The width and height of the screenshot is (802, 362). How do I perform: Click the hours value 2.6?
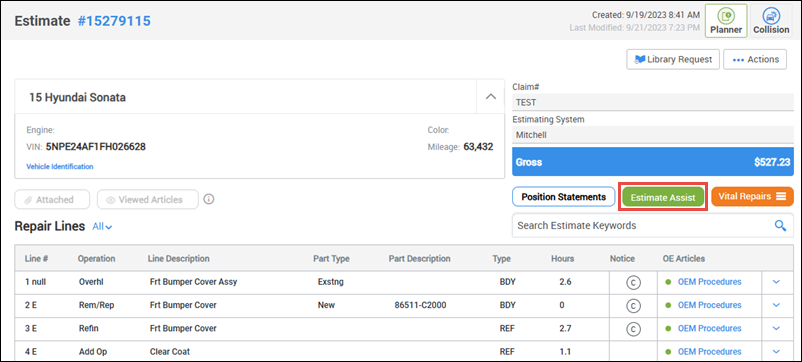(x=565, y=282)
